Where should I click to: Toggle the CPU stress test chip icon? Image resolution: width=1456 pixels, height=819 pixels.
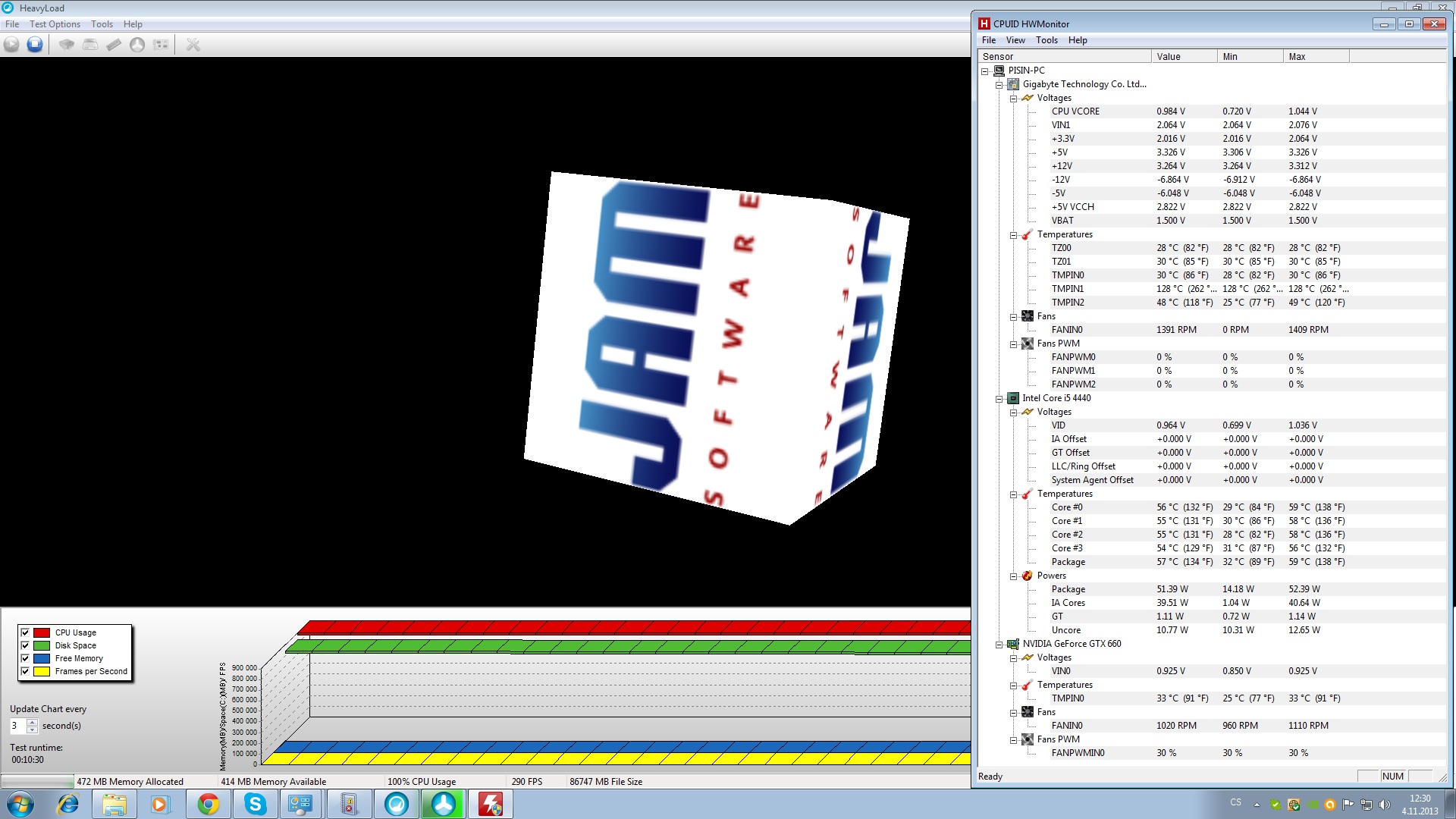point(67,45)
